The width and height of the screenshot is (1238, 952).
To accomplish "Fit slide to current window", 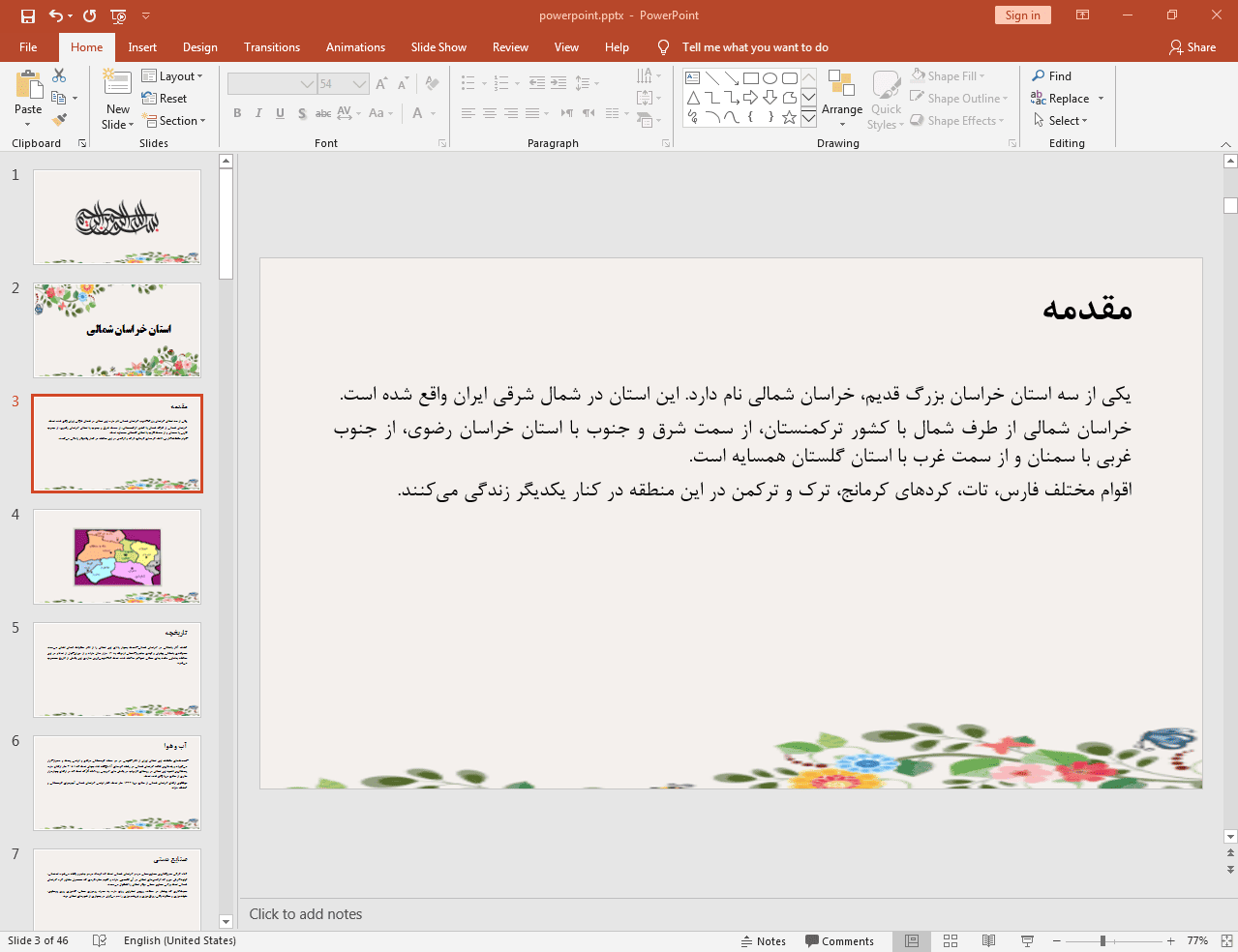I will pyautogui.click(x=1226, y=940).
